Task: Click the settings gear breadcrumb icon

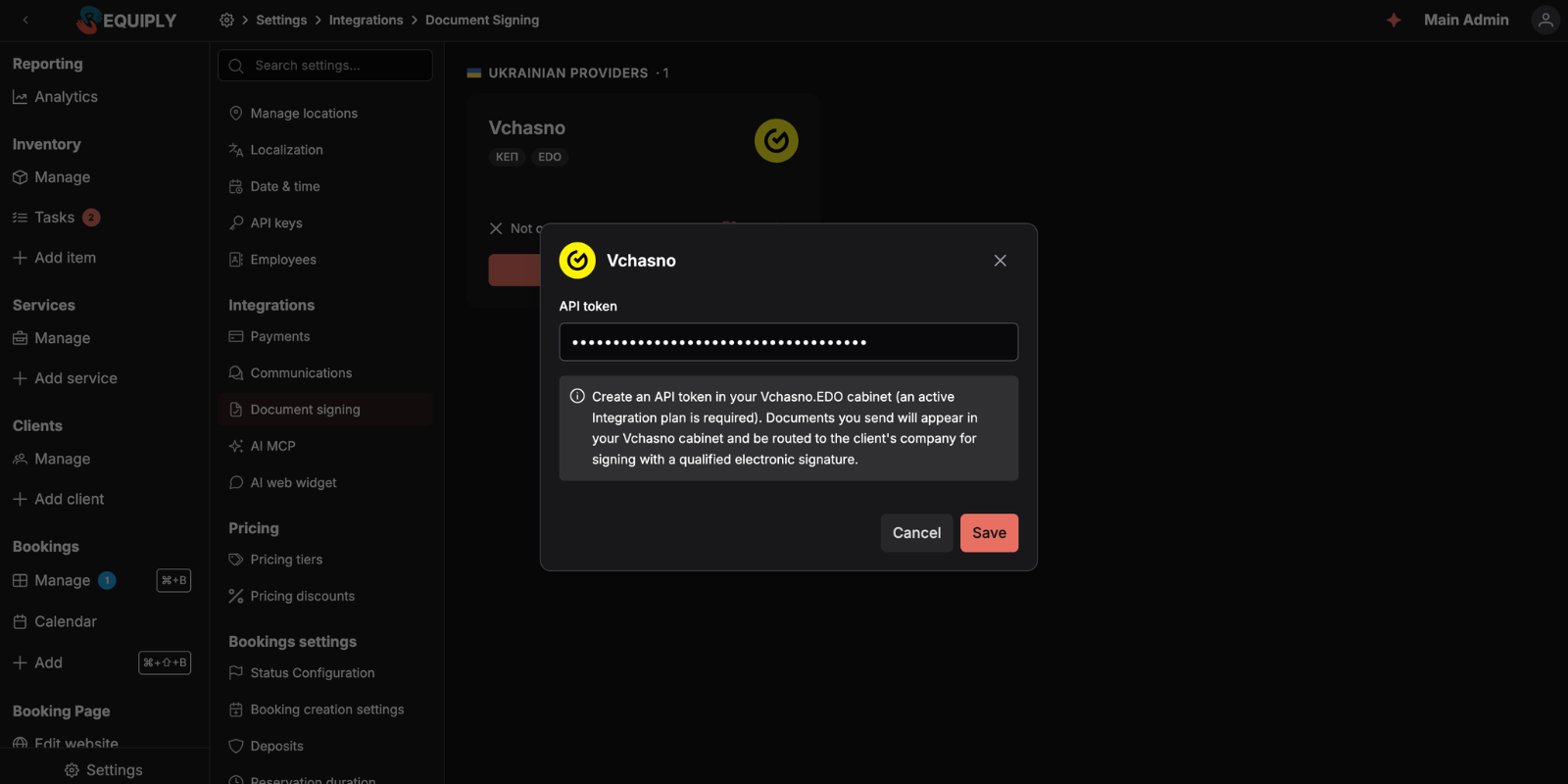Action: click(x=226, y=20)
